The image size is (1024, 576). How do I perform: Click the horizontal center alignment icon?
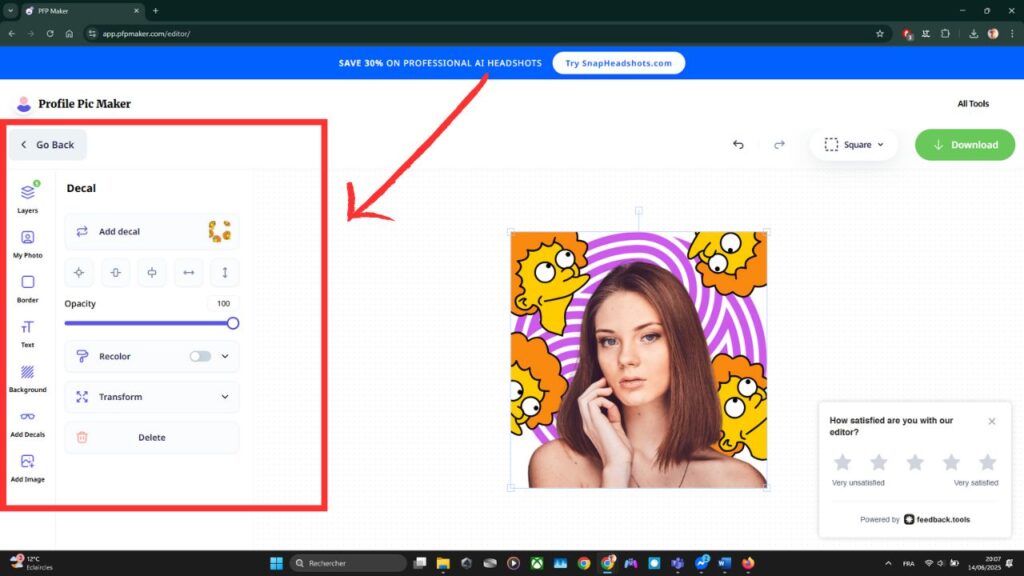pyautogui.click(x=152, y=272)
